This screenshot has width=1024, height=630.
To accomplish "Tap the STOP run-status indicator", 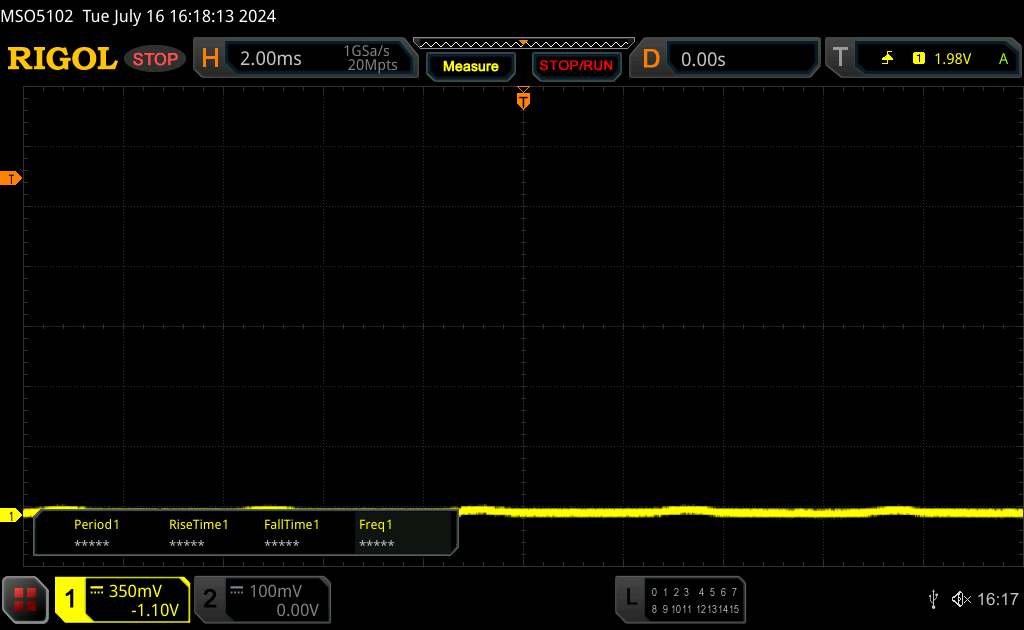I will pos(155,59).
